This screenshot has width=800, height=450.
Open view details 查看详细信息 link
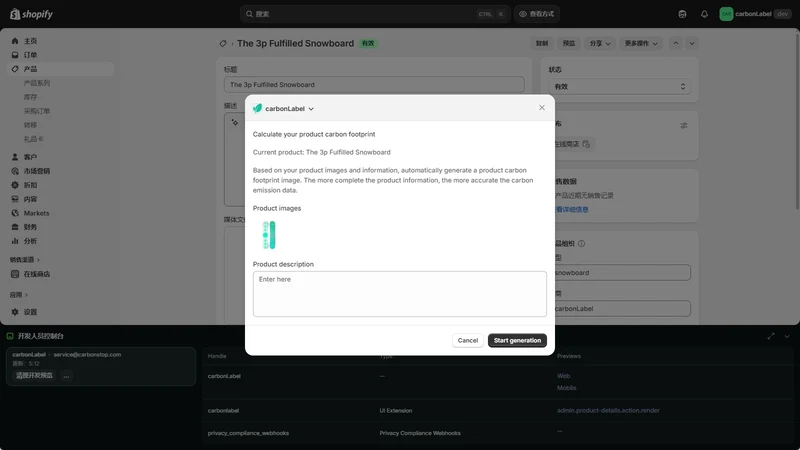click(571, 209)
